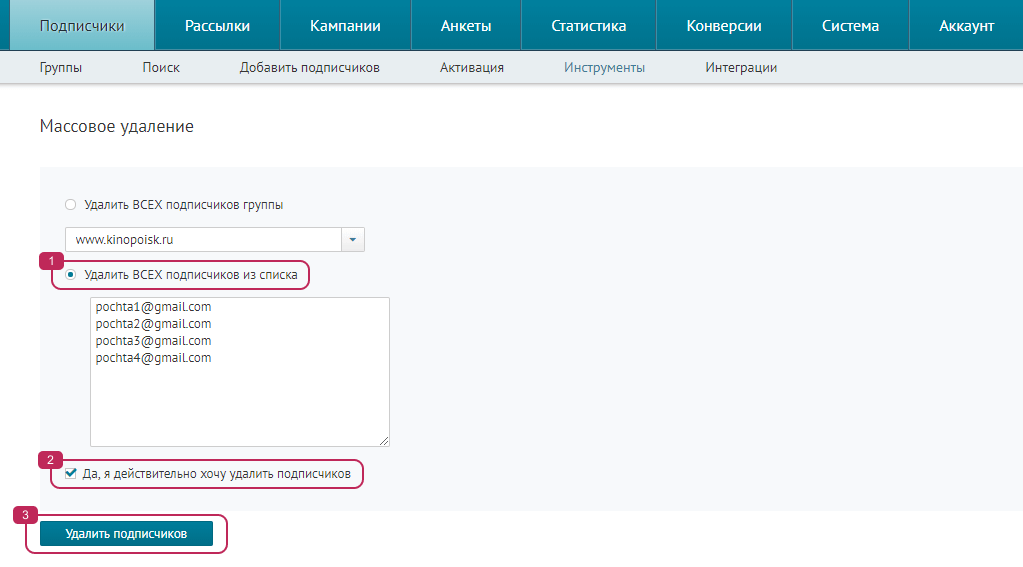Image resolution: width=1023 pixels, height=567 pixels.
Task: Open the Статистика tab
Action: (x=589, y=26)
